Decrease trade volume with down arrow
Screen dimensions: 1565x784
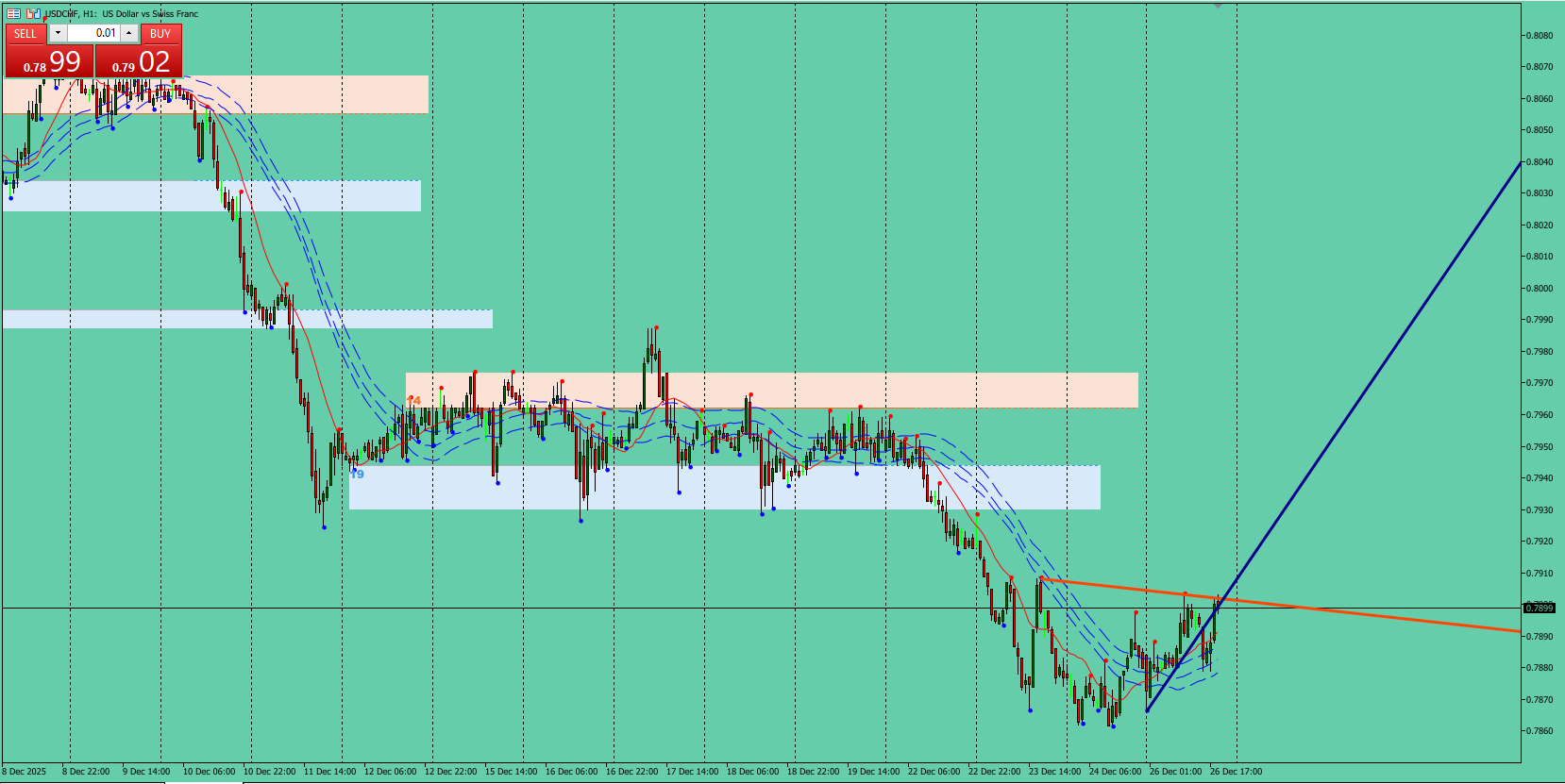coord(58,34)
